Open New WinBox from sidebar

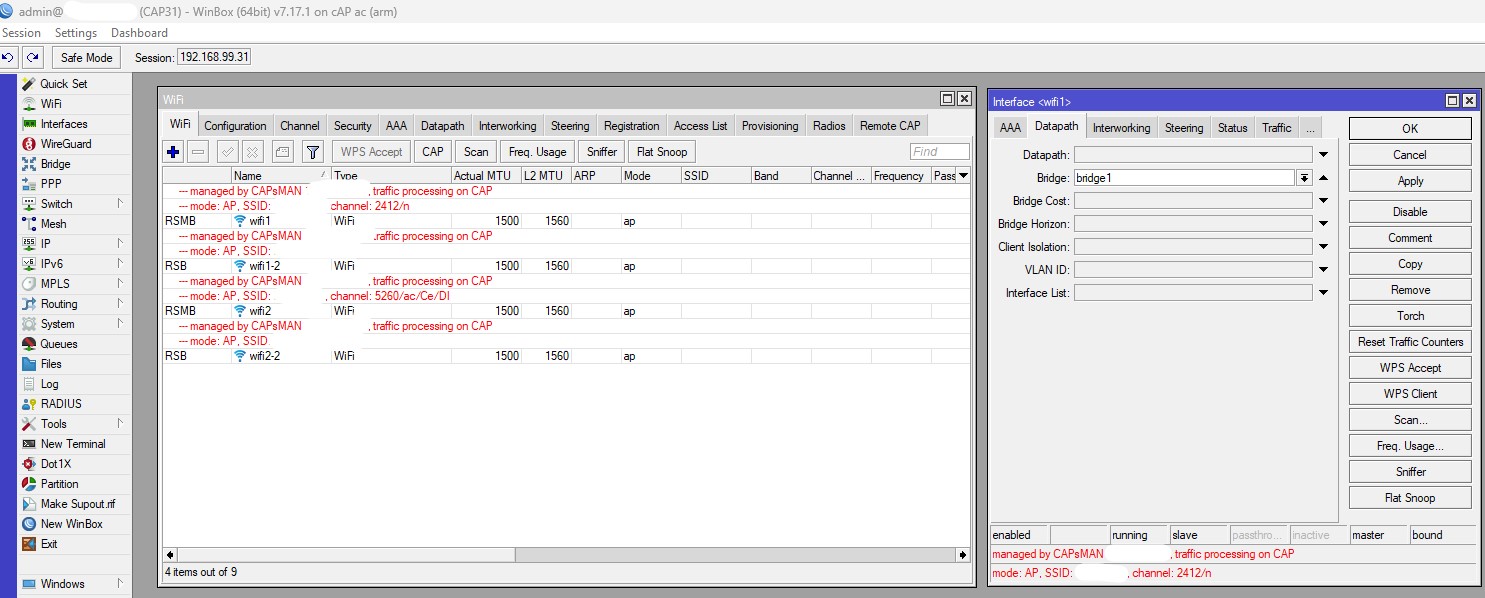[71, 524]
